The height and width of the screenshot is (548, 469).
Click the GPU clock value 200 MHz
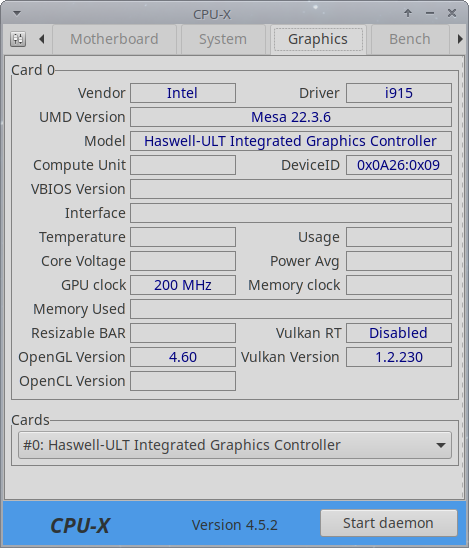(x=183, y=285)
